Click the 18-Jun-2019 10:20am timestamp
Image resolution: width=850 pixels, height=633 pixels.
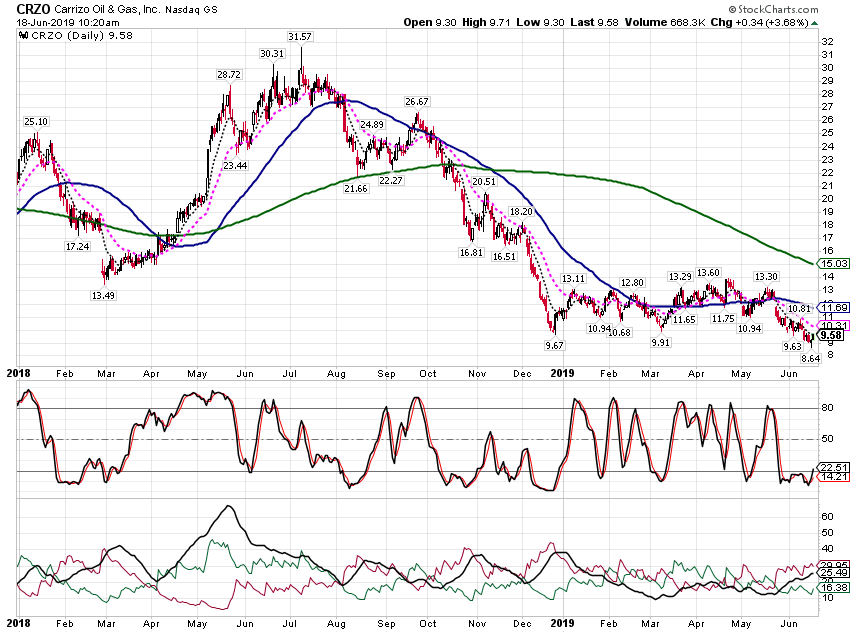coord(68,23)
